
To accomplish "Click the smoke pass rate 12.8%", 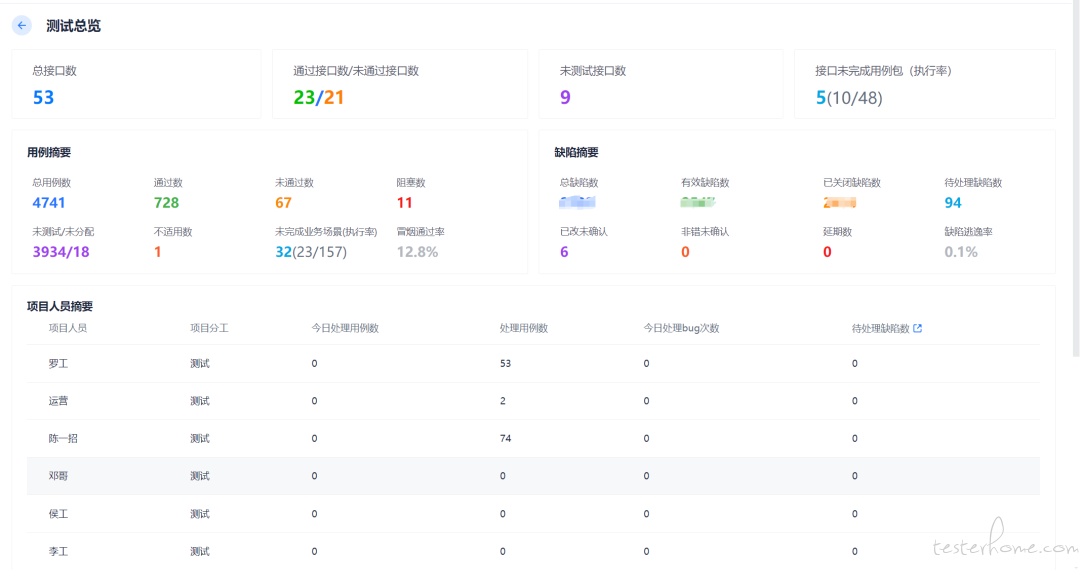I will click(417, 252).
